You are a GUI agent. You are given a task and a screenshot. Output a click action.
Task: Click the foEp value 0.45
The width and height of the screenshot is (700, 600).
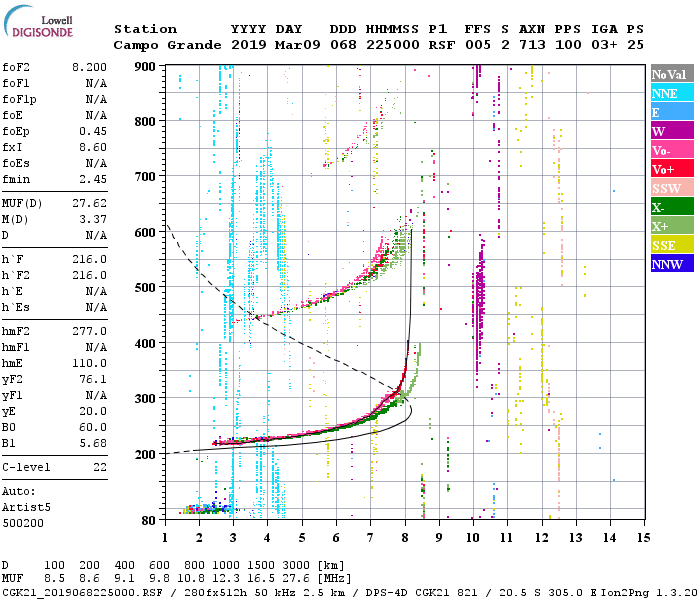pyautogui.click(x=93, y=131)
